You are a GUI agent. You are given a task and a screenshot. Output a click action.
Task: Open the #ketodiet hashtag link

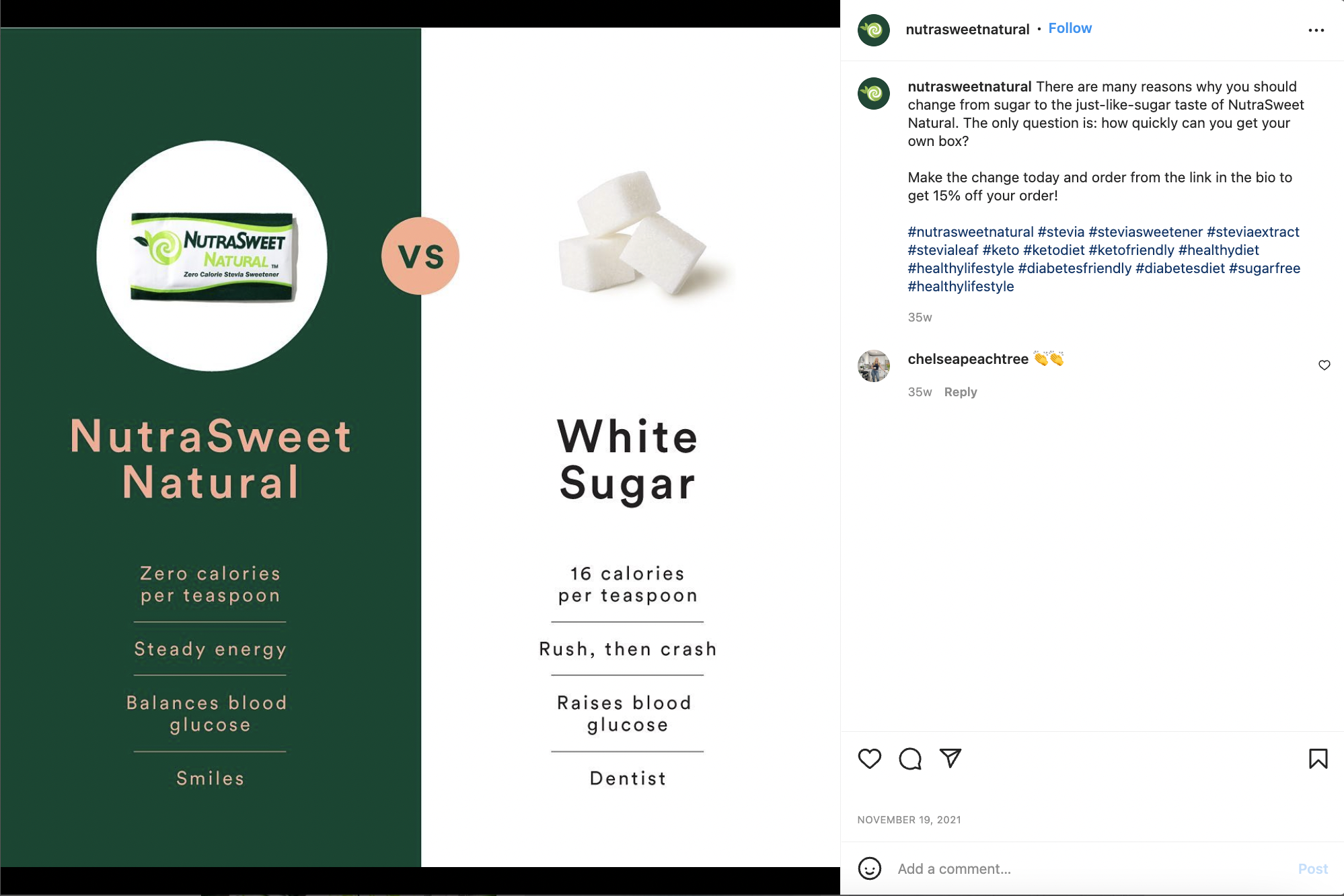[x=1053, y=250]
